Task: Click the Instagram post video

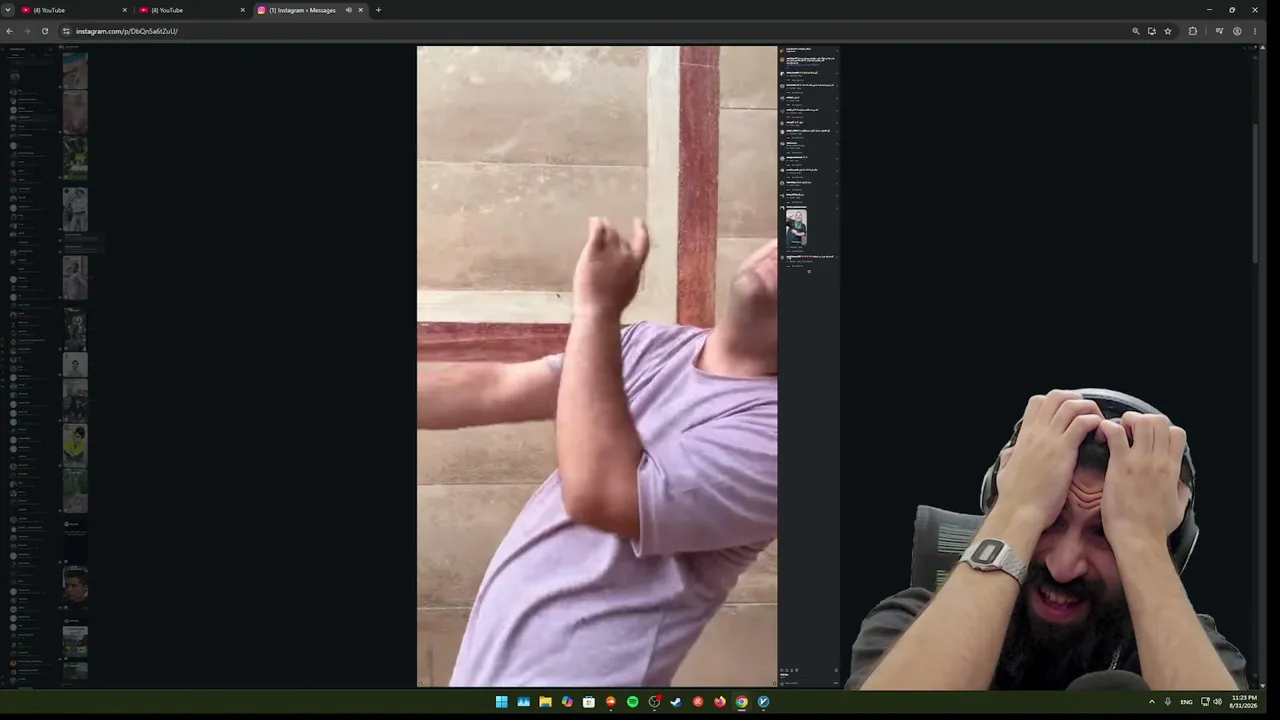Action: 597,366
